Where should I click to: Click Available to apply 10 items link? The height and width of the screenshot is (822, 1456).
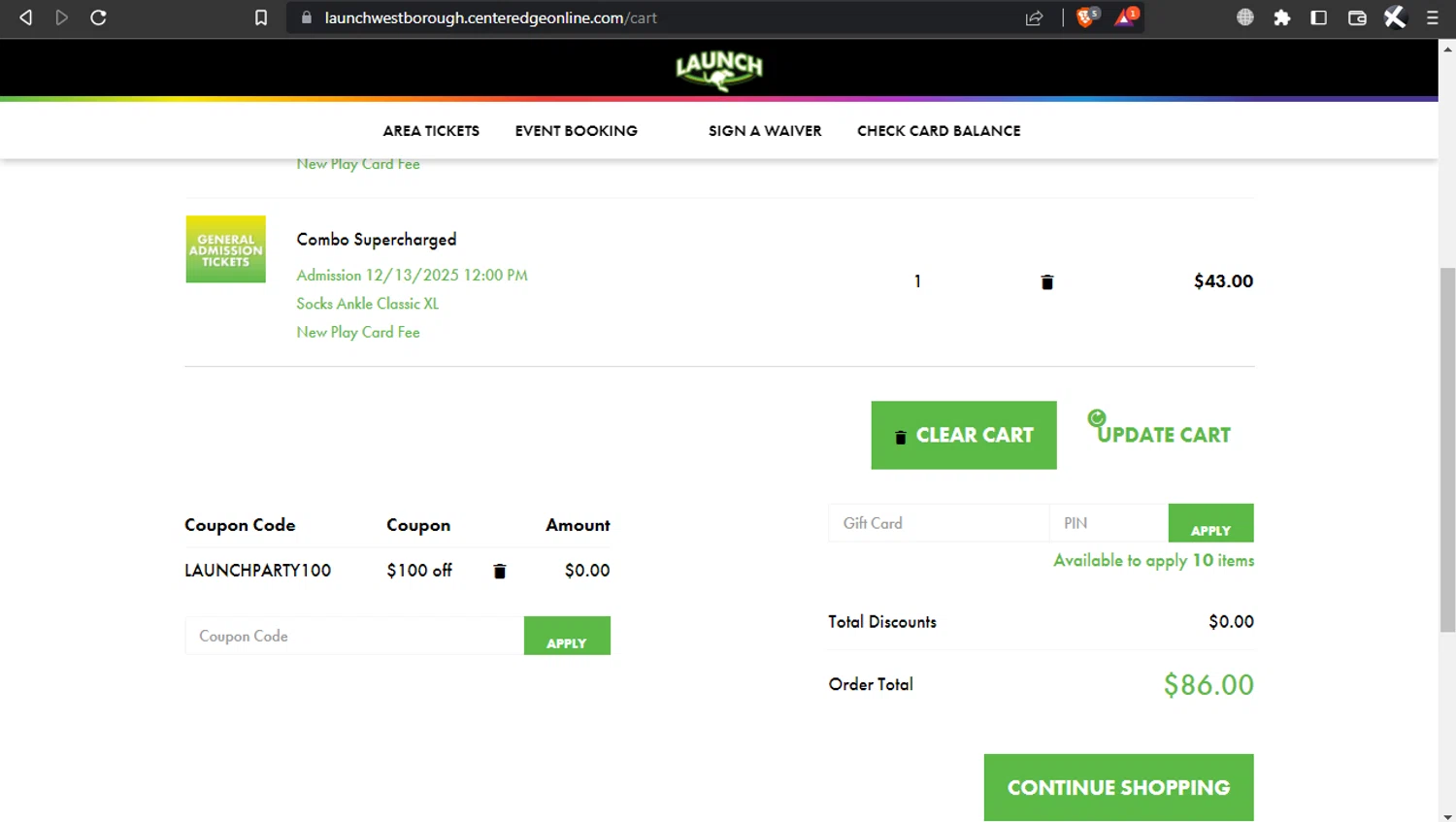[x=1154, y=561]
